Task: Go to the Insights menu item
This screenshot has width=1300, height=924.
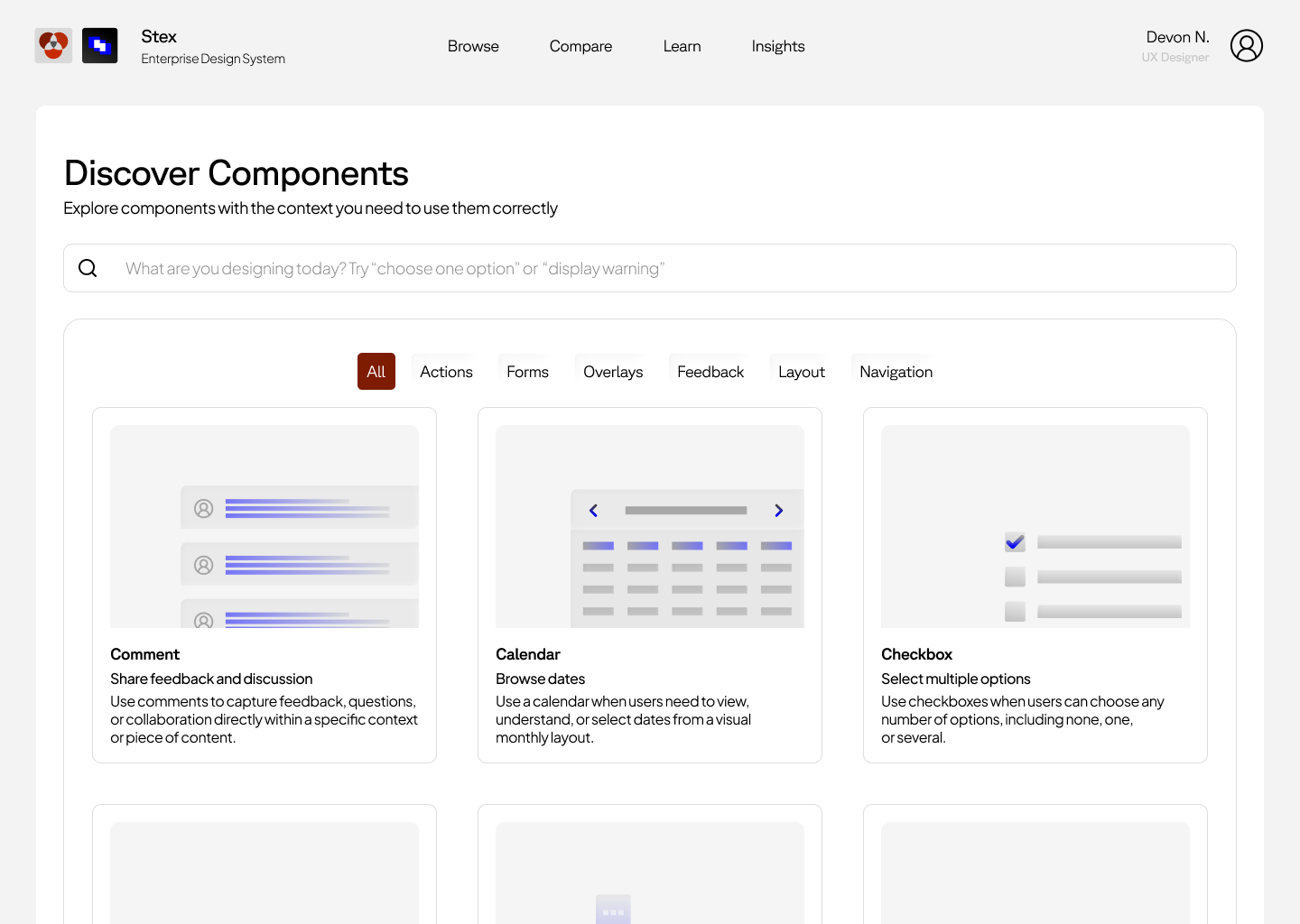Action: pos(778,46)
